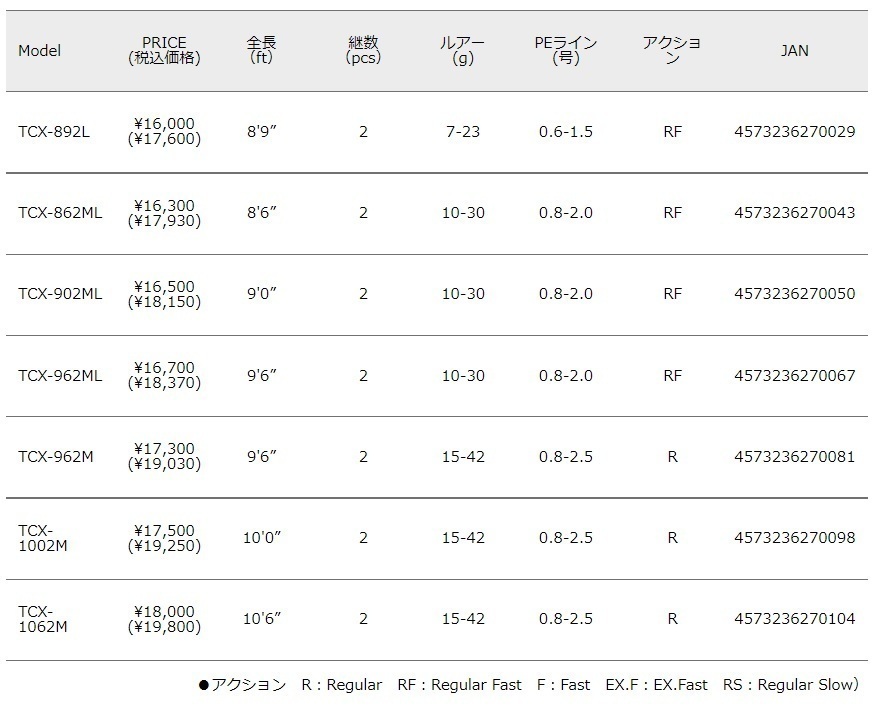Click the TCX-862ML model cell
Image resolution: width=881 pixels, height=710 pixels.
pyautogui.click(x=60, y=213)
